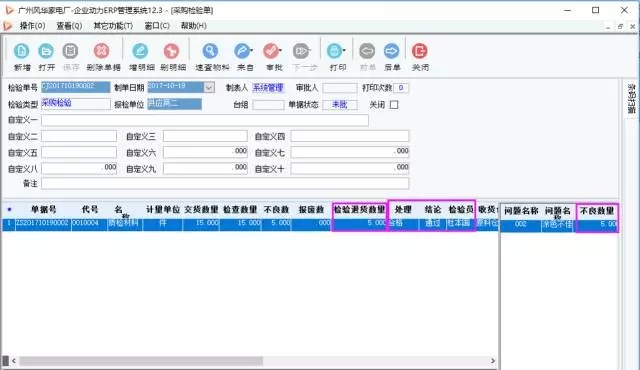Click the 打开 (open) toolbar icon

tap(46, 51)
